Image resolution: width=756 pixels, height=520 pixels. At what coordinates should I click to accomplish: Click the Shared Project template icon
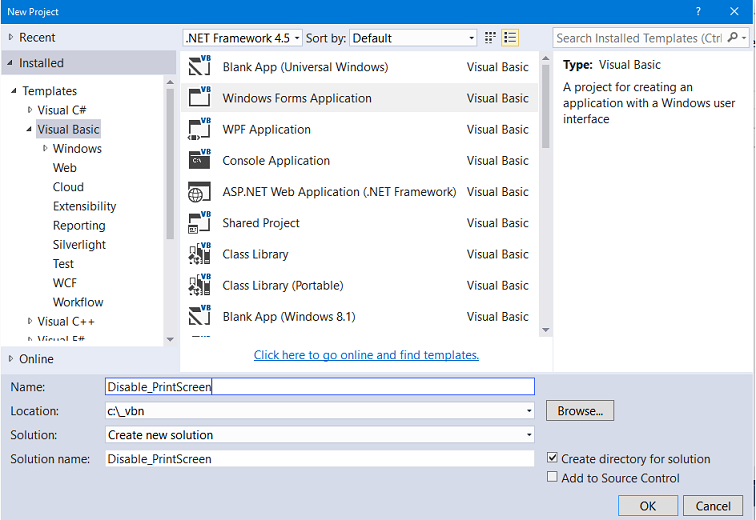(200, 223)
